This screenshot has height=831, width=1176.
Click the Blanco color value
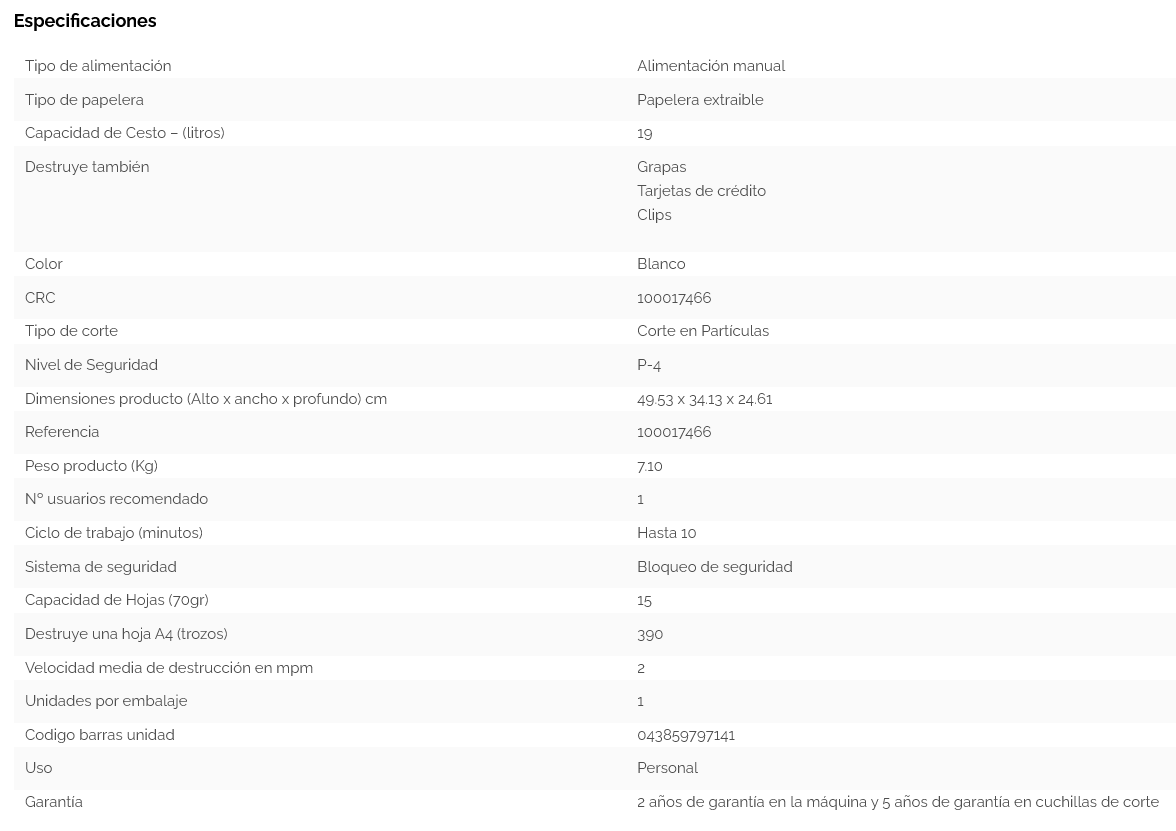pyautogui.click(x=661, y=264)
